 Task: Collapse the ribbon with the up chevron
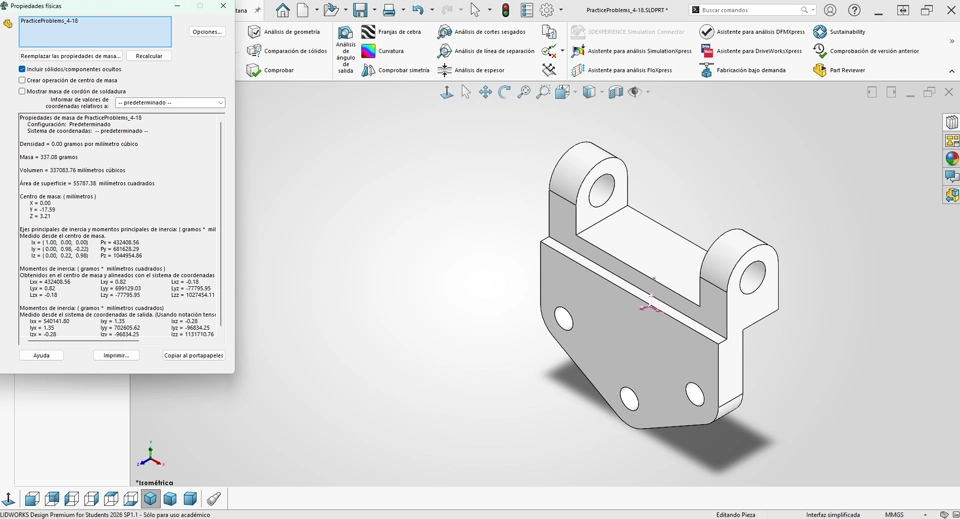951,71
